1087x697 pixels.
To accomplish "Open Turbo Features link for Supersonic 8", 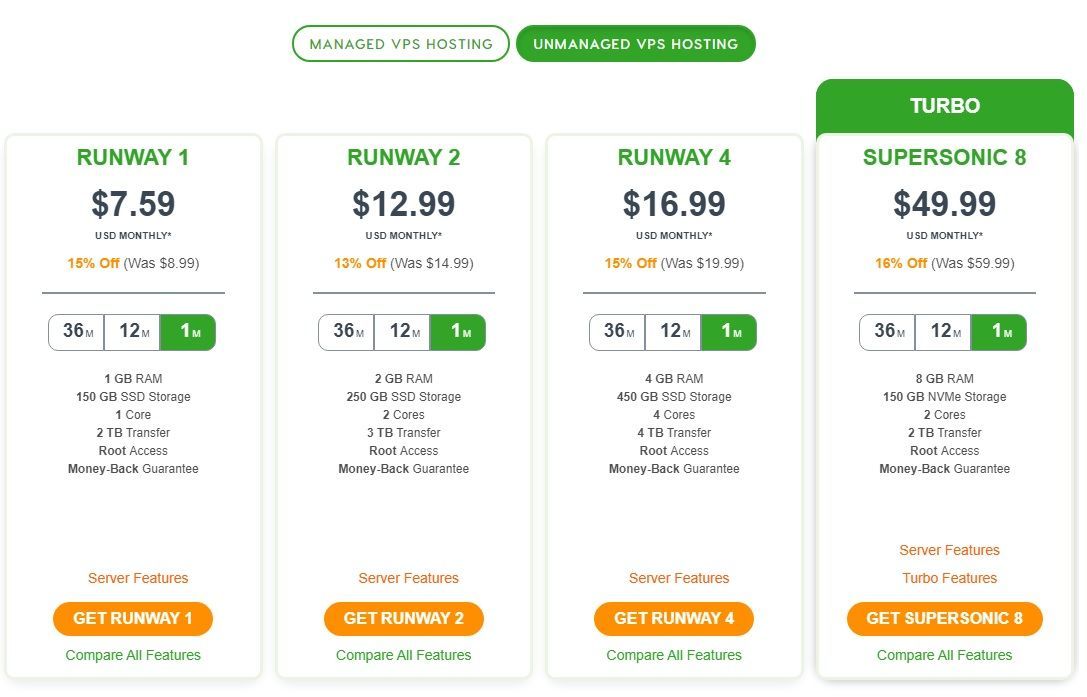I will 949,578.
